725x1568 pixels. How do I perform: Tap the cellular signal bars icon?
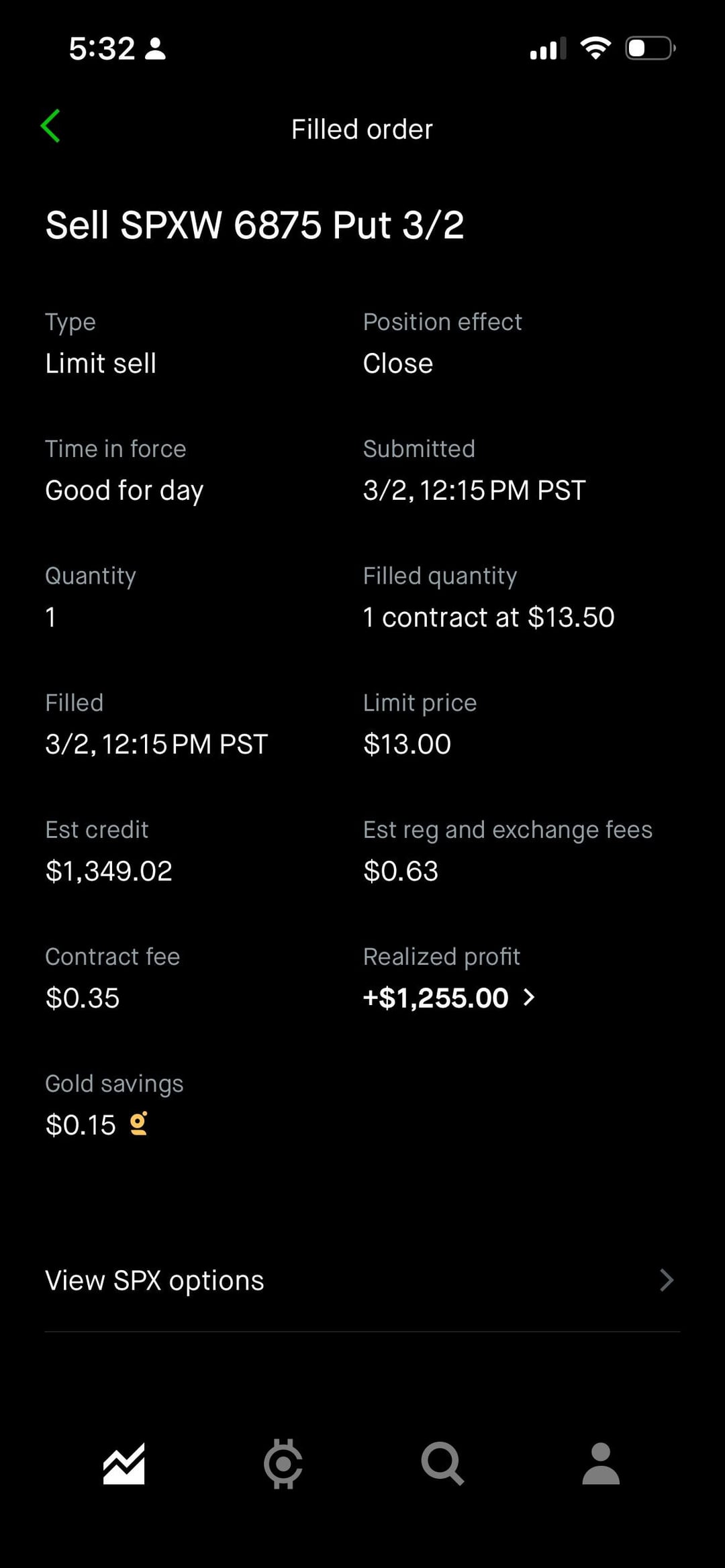tap(547, 49)
